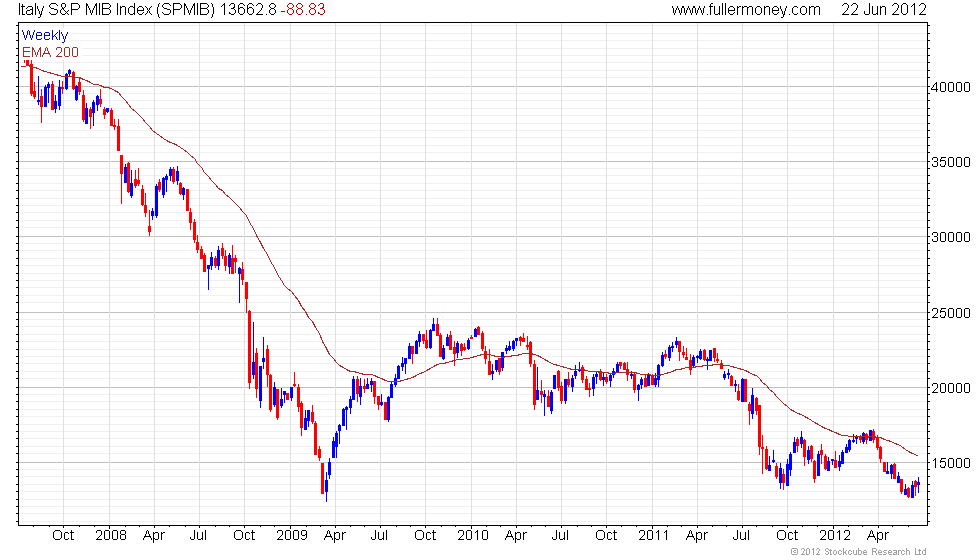The height and width of the screenshot is (560, 980).
Task: Click the 2009 x-axis label
Action: click(x=292, y=536)
